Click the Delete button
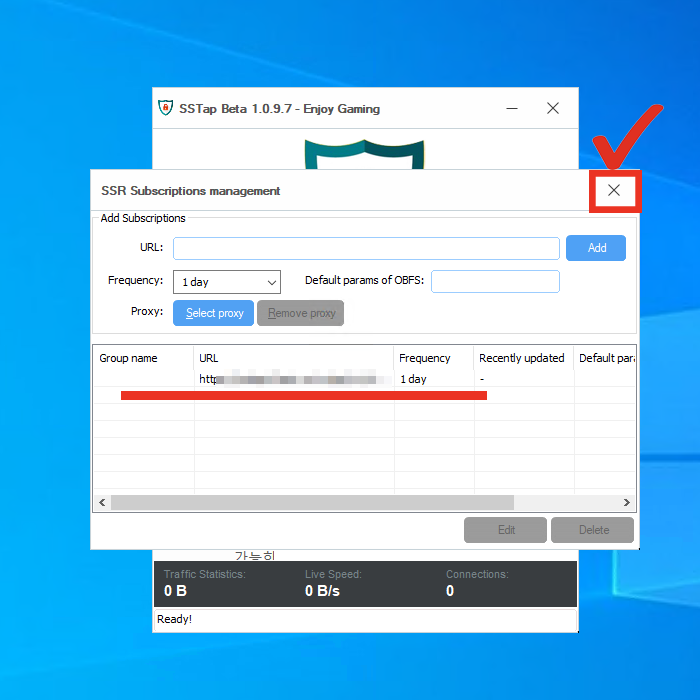The image size is (700, 700). (592, 530)
